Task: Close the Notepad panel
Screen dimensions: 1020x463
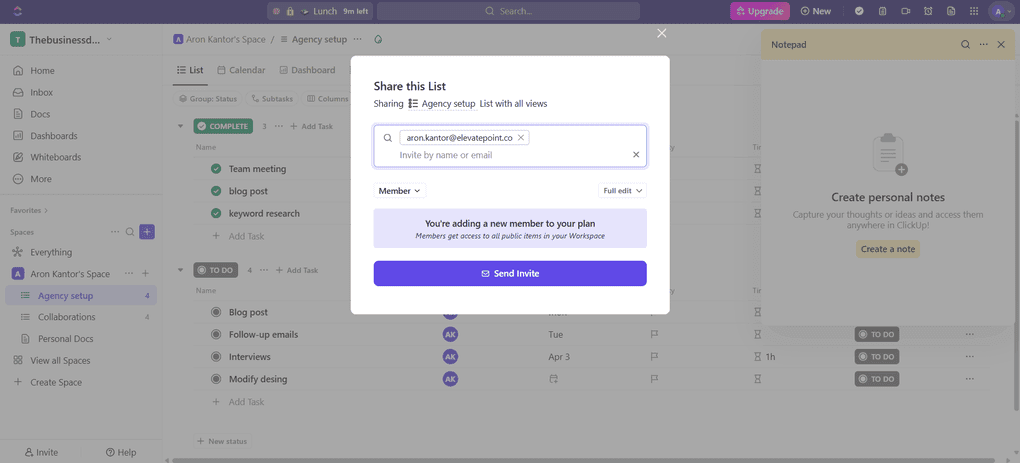Action: (1001, 44)
